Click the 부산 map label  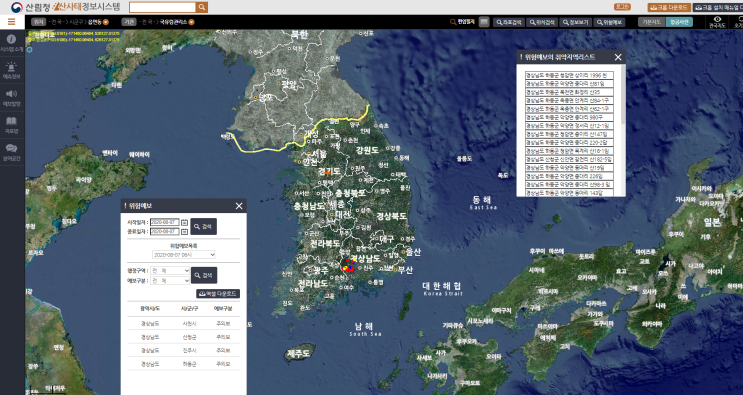(406, 270)
